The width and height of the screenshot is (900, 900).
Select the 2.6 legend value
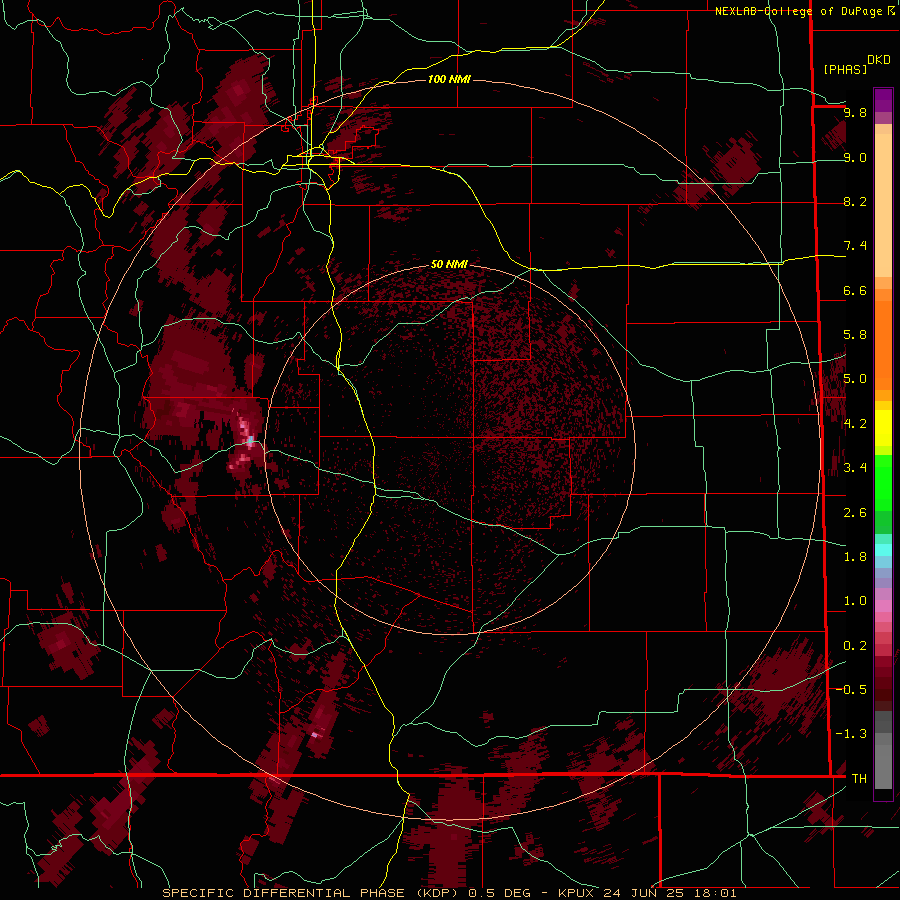tap(855, 513)
